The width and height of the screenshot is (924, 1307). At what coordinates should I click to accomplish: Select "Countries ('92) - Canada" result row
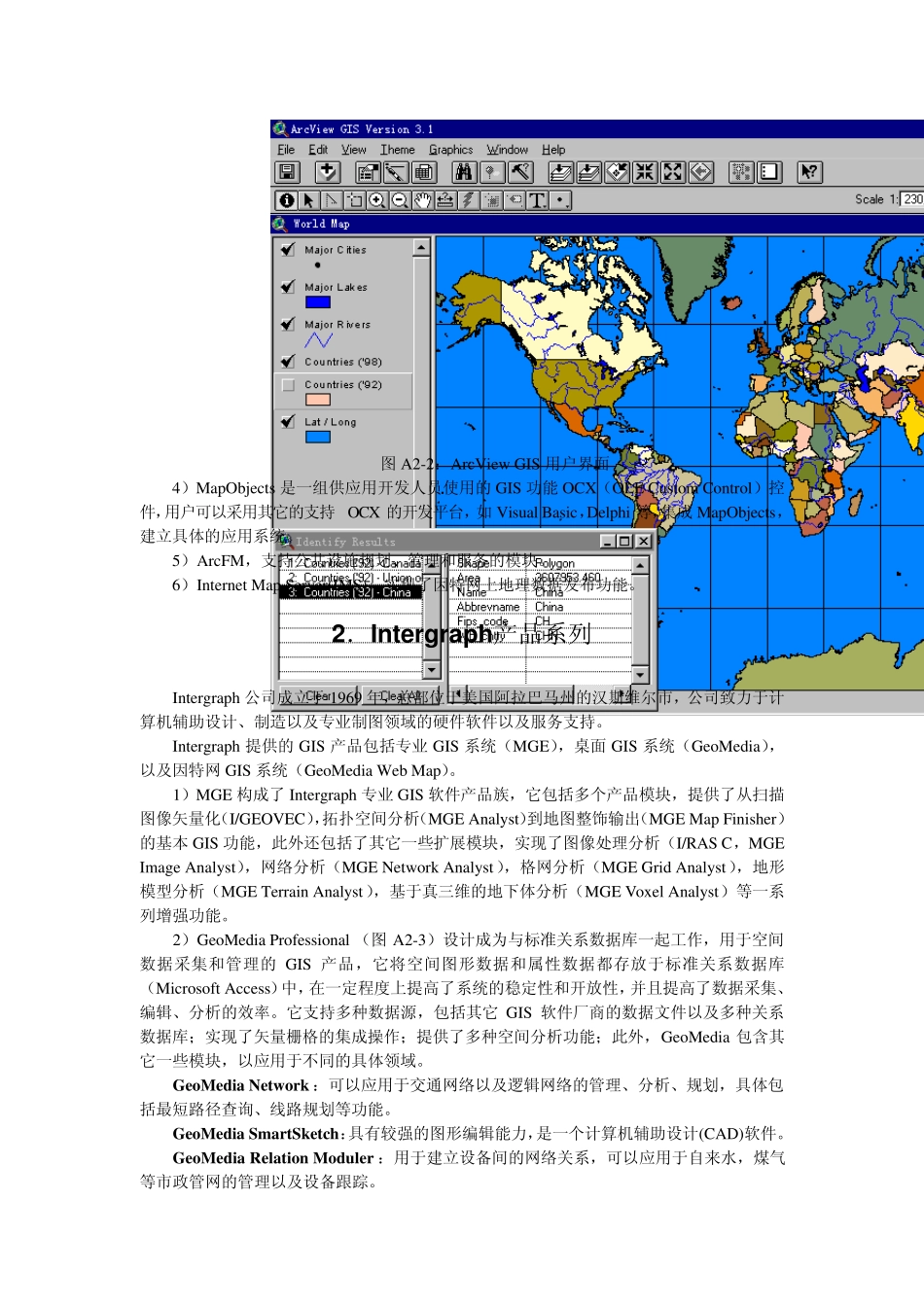pos(350,563)
